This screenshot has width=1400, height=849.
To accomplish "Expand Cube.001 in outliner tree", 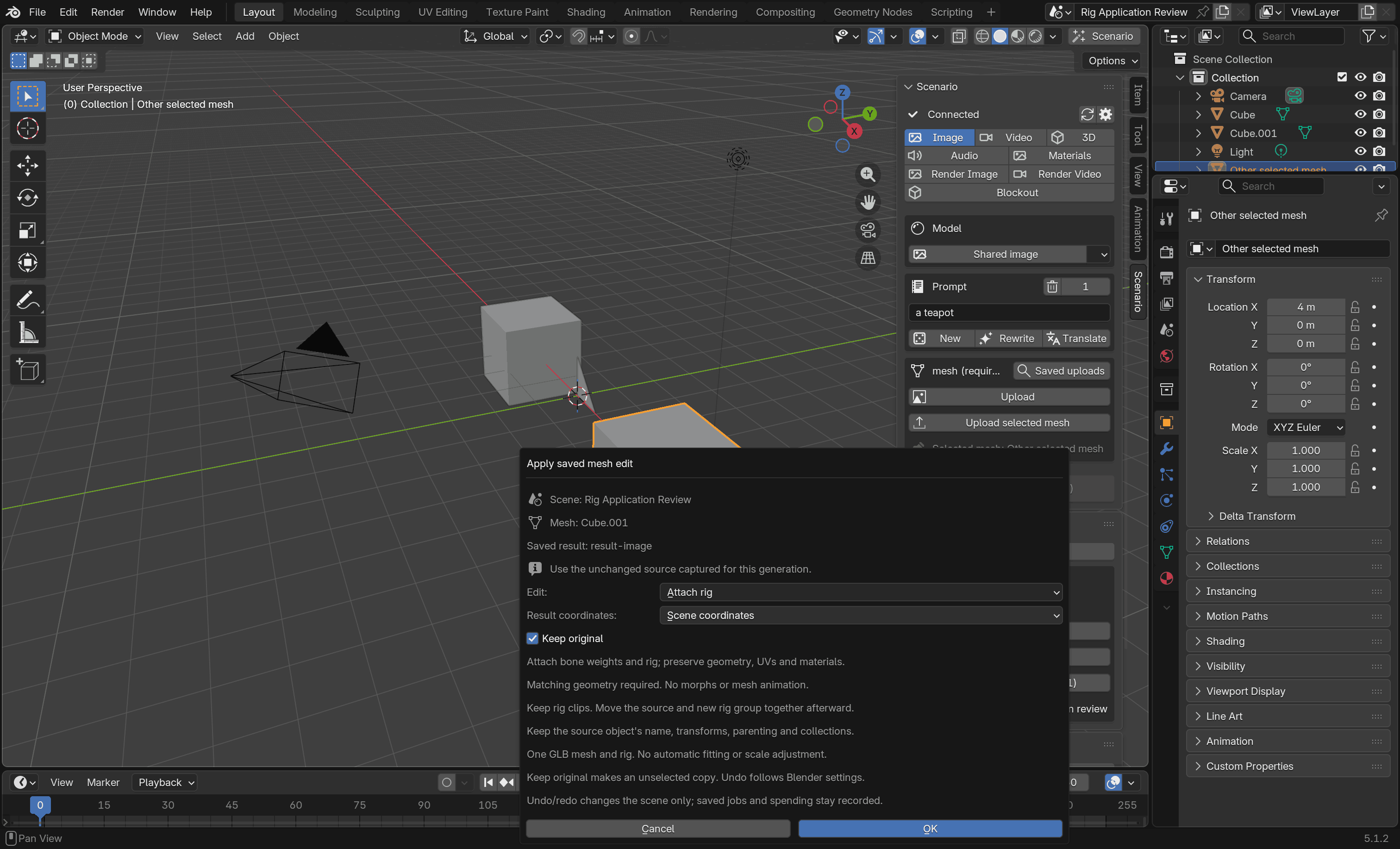I will [x=1198, y=133].
